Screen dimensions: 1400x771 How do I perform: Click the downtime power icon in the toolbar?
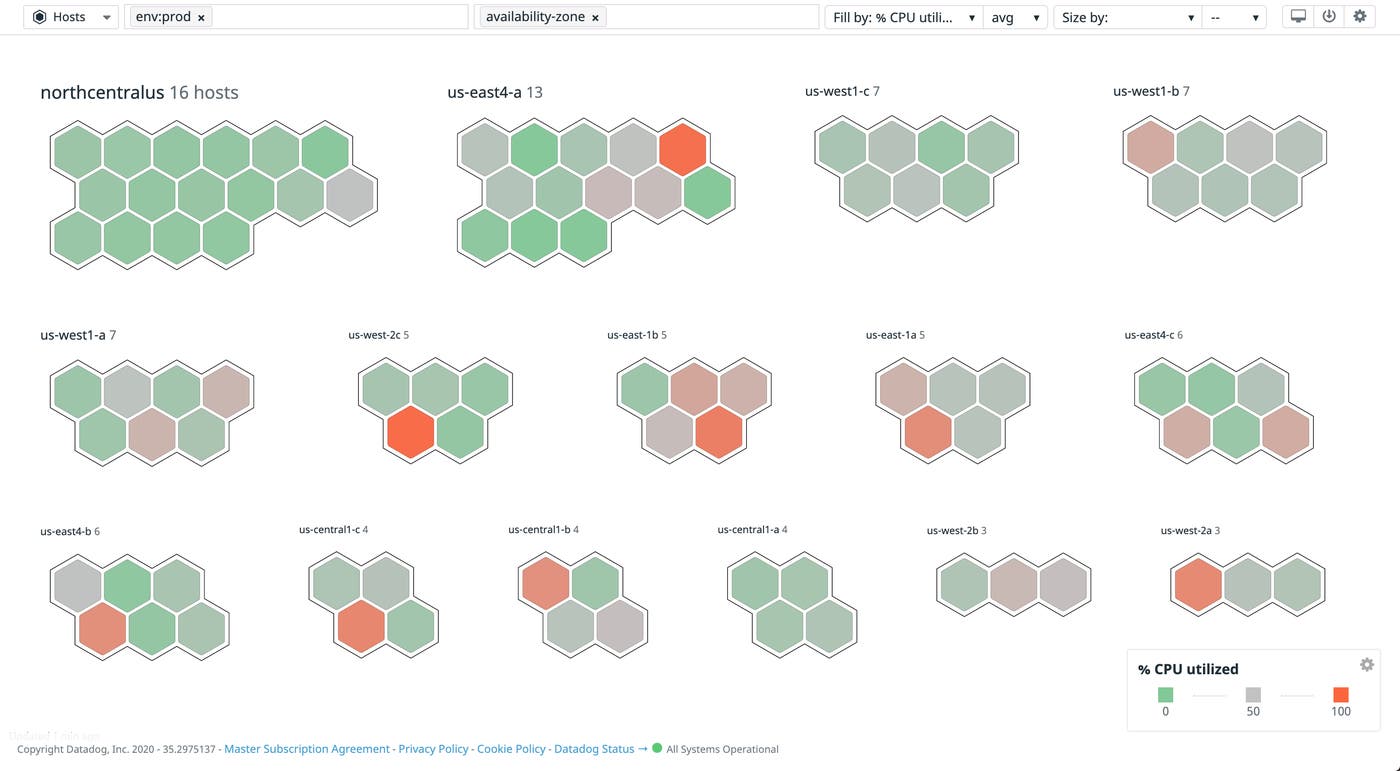(x=1328, y=16)
